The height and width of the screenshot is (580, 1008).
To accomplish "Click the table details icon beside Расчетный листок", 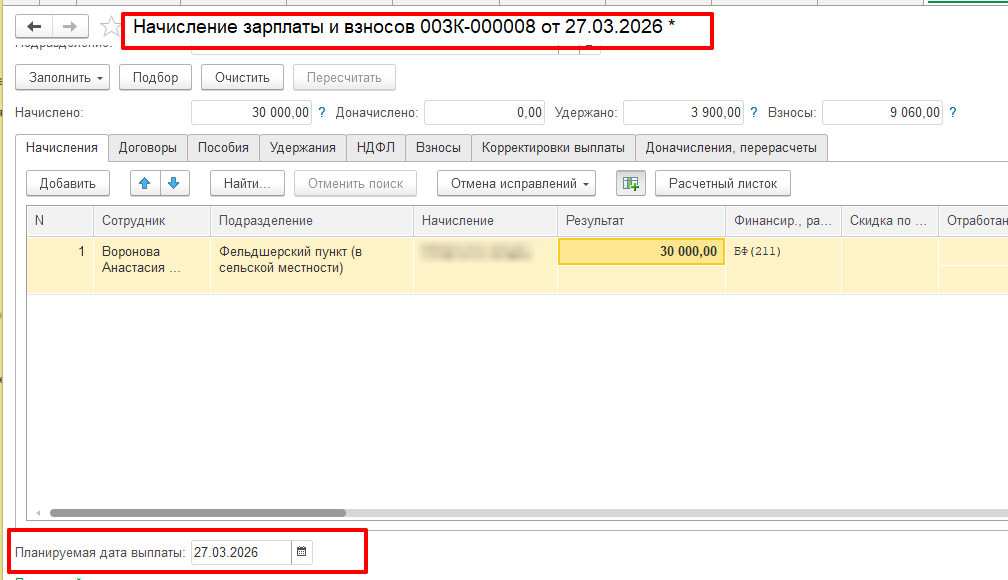I will [630, 183].
